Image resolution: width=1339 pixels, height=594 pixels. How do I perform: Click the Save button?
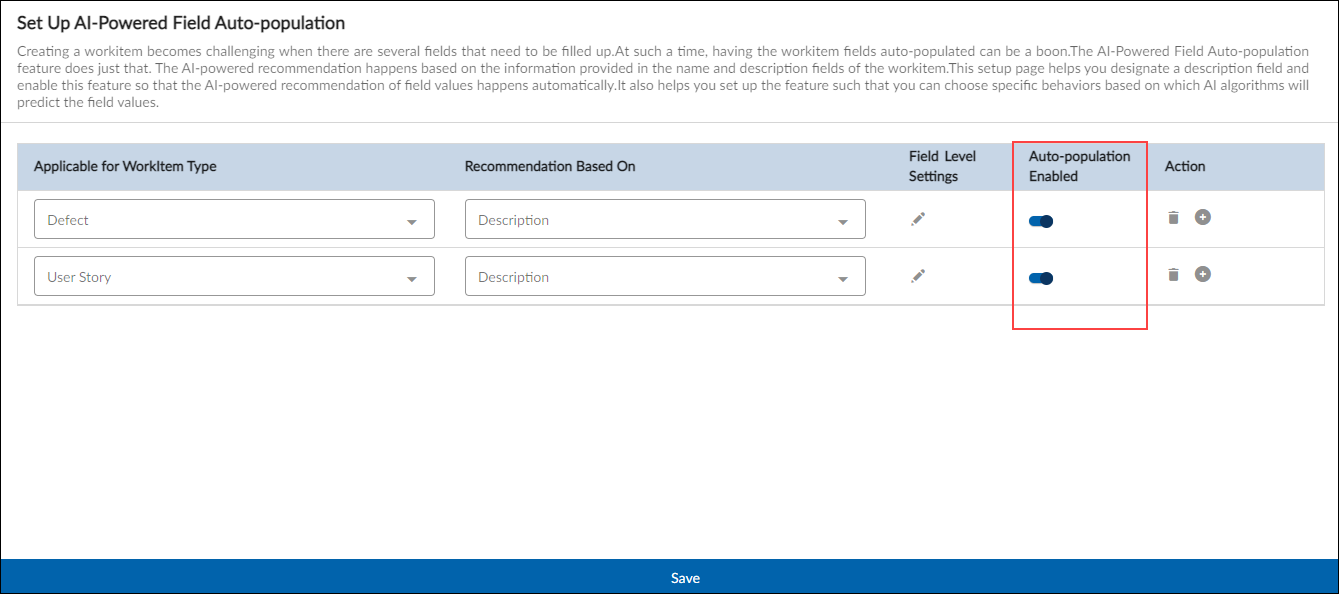[685, 578]
